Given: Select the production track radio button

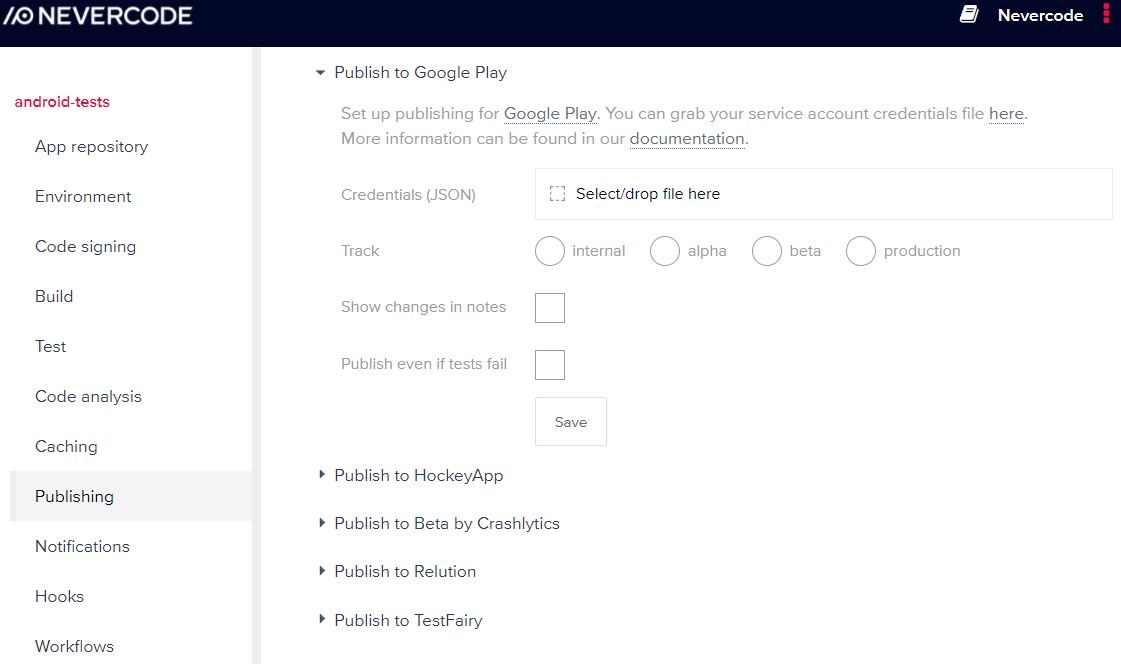Looking at the screenshot, I should point(861,251).
